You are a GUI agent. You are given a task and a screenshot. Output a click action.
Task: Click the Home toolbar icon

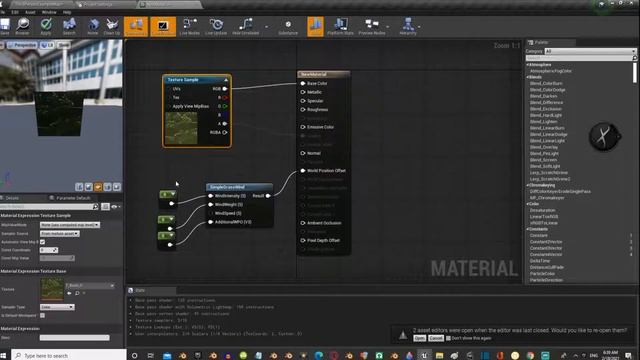[x=93, y=26]
